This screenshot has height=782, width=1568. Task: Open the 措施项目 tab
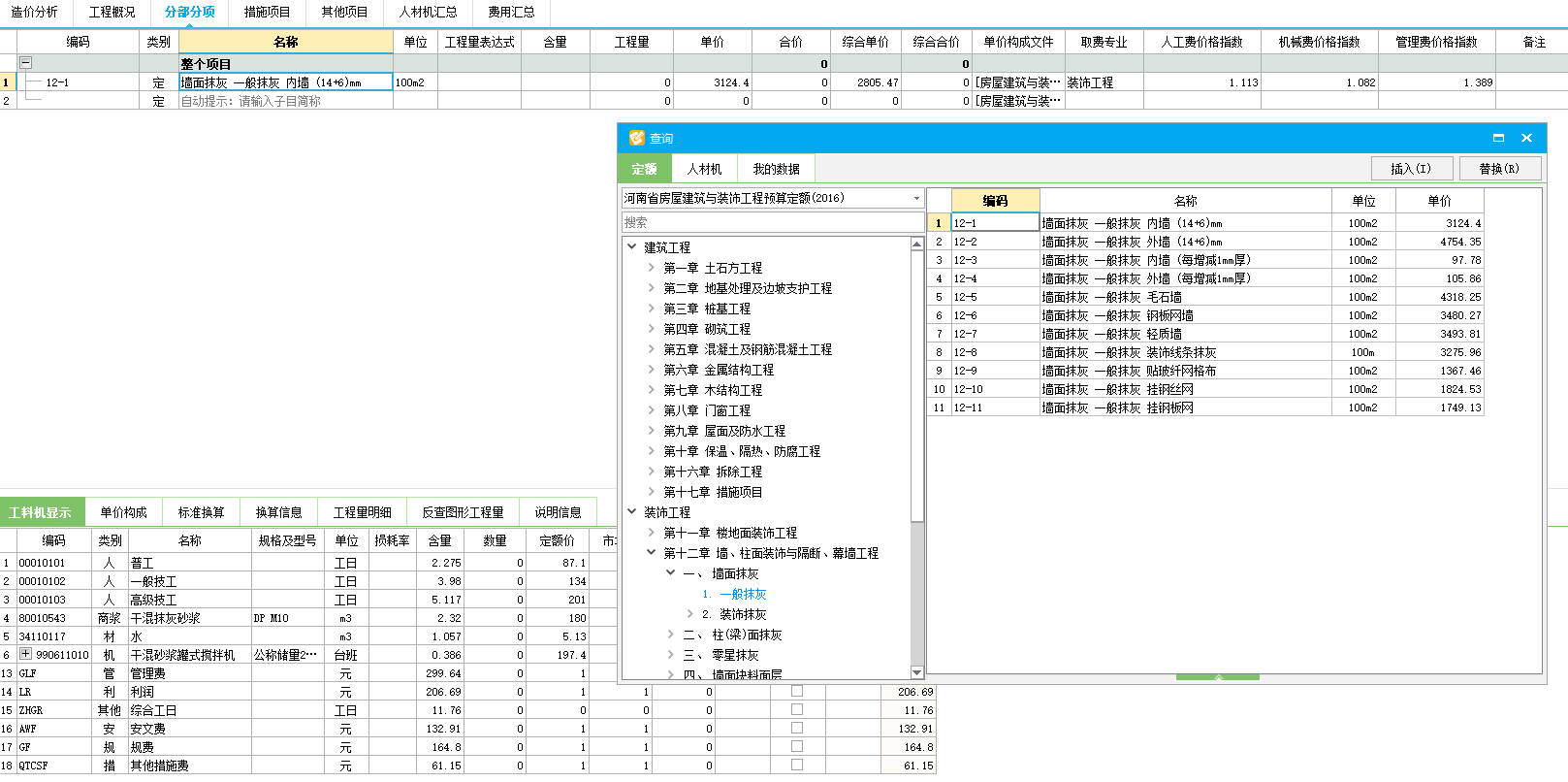point(268,13)
